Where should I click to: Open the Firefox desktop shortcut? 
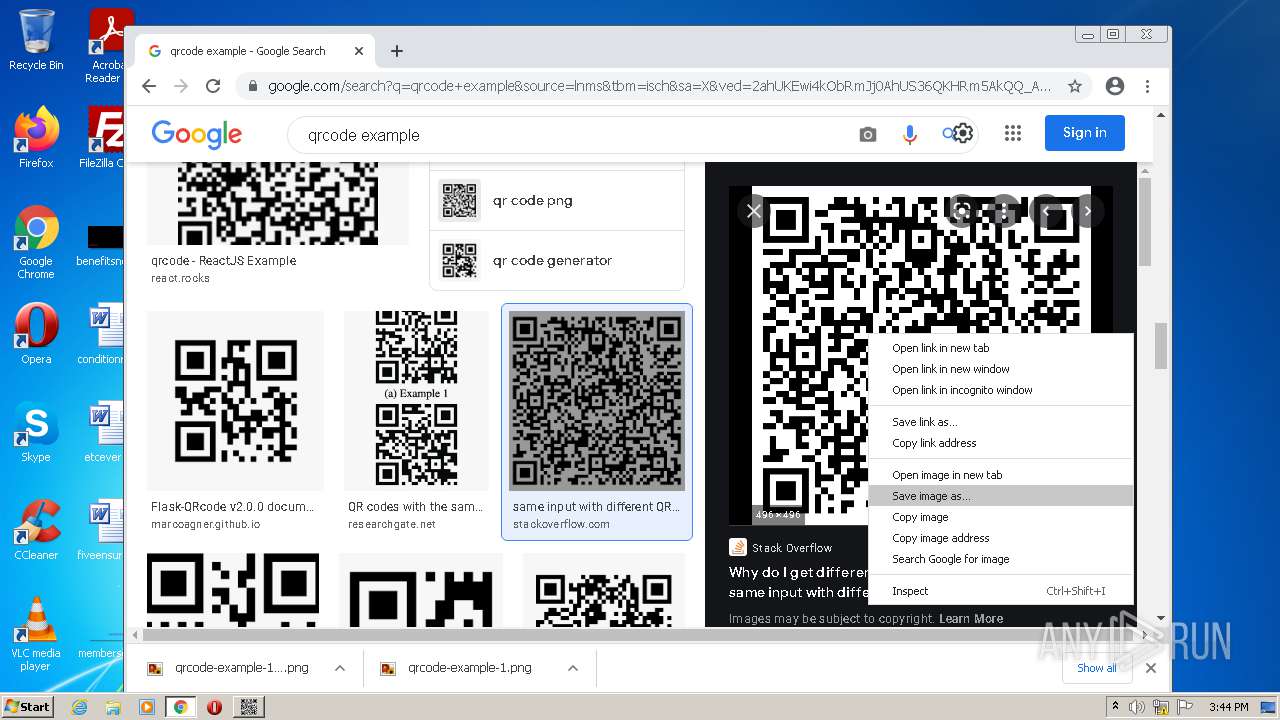click(36, 138)
